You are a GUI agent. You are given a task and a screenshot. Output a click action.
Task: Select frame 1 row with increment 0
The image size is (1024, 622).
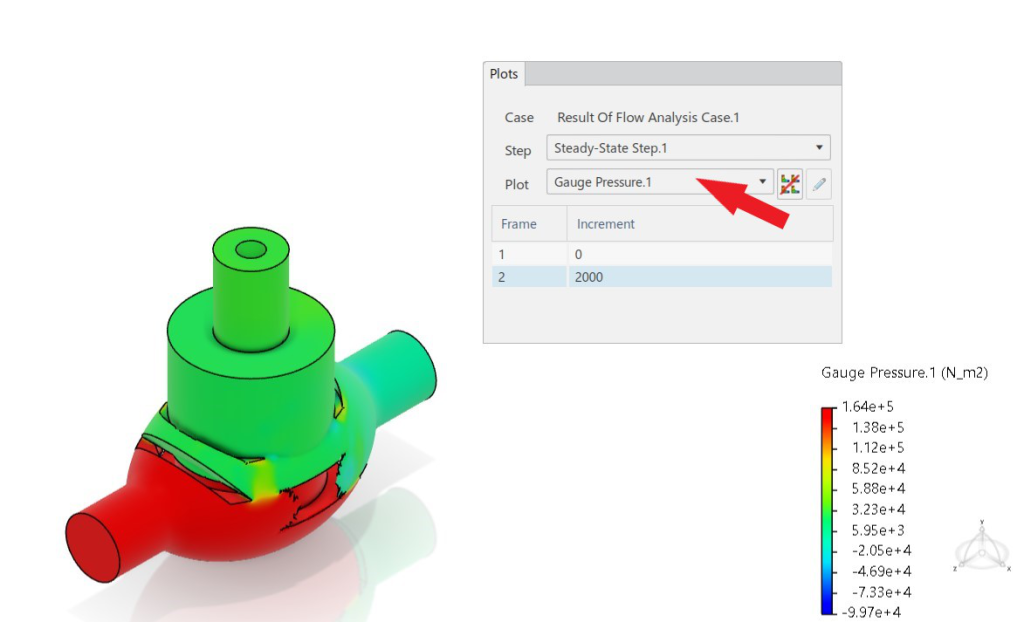[x=662, y=254]
